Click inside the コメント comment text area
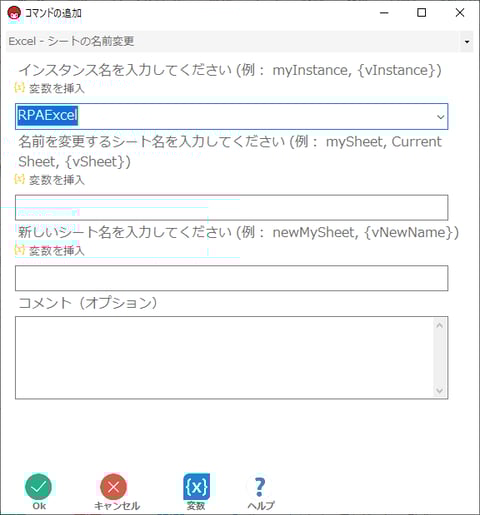This screenshot has width=480, height=515. pos(225,358)
